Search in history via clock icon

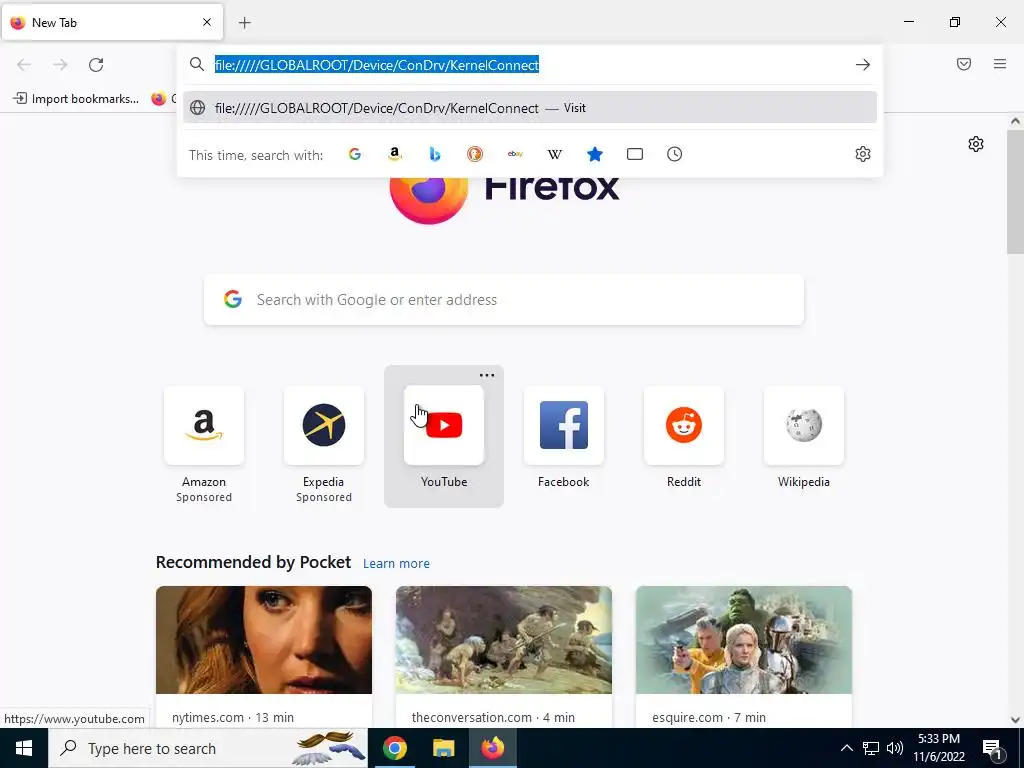675,154
